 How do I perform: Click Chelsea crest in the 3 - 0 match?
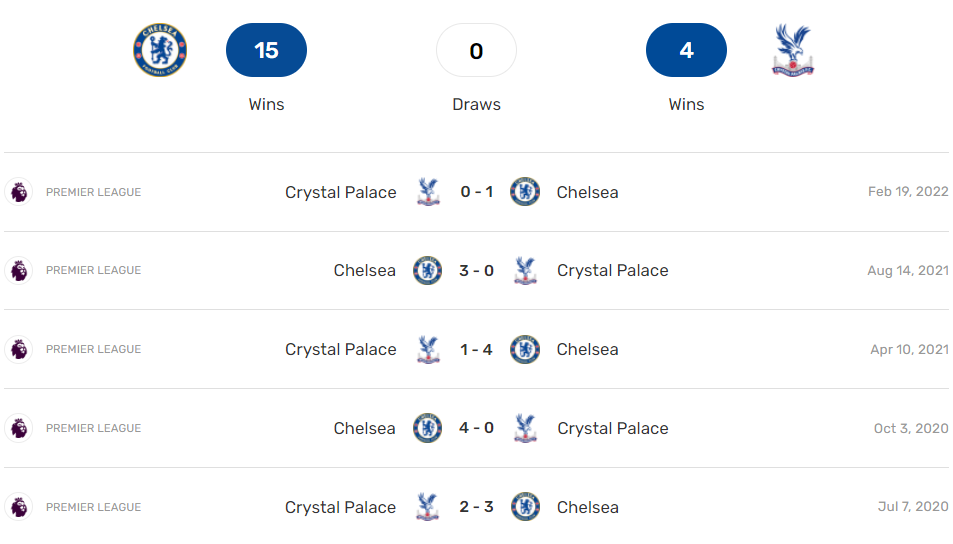tap(428, 270)
